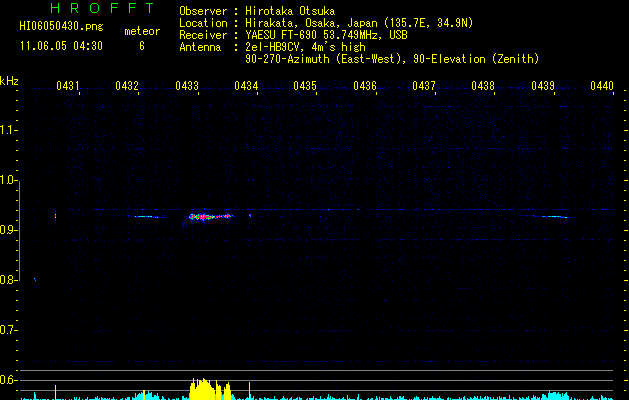Image resolution: width=629 pixels, height=400 pixels.
Task: Click the 0438 time marker
Action: click(483, 86)
